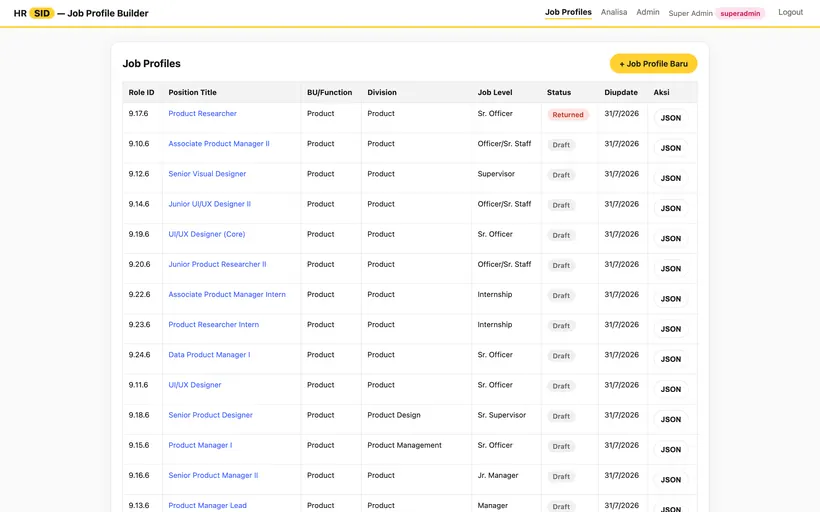Export JSON for Product Manager I
The height and width of the screenshot is (512, 820).
pyautogui.click(x=670, y=450)
